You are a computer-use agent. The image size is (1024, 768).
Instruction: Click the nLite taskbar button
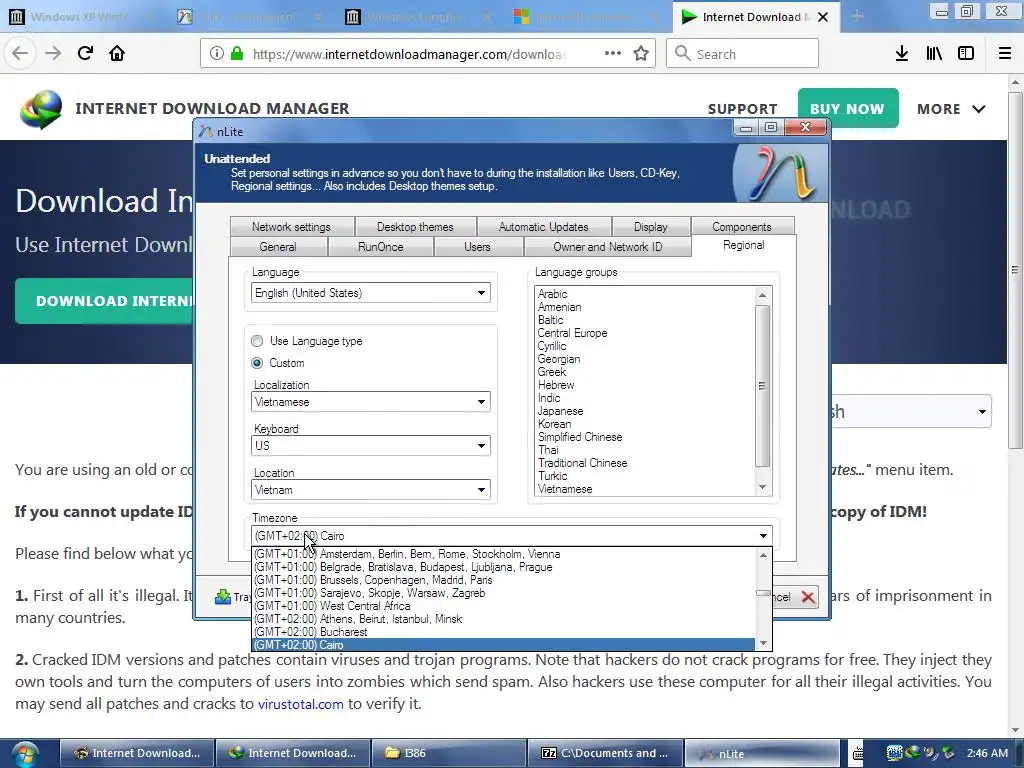pyautogui.click(x=761, y=753)
